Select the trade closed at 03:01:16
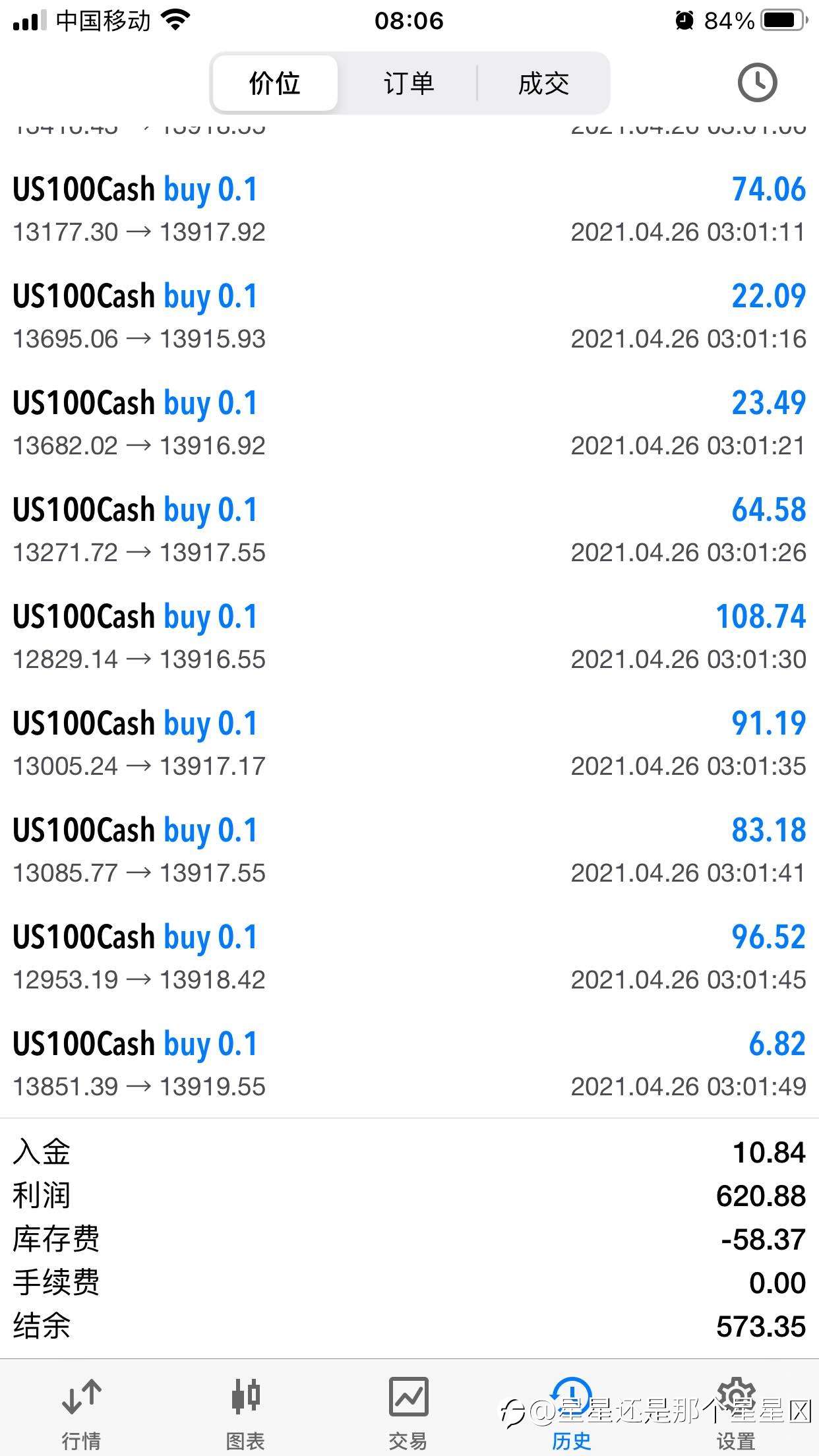Viewport: 819px width, 1456px height. coord(409,316)
